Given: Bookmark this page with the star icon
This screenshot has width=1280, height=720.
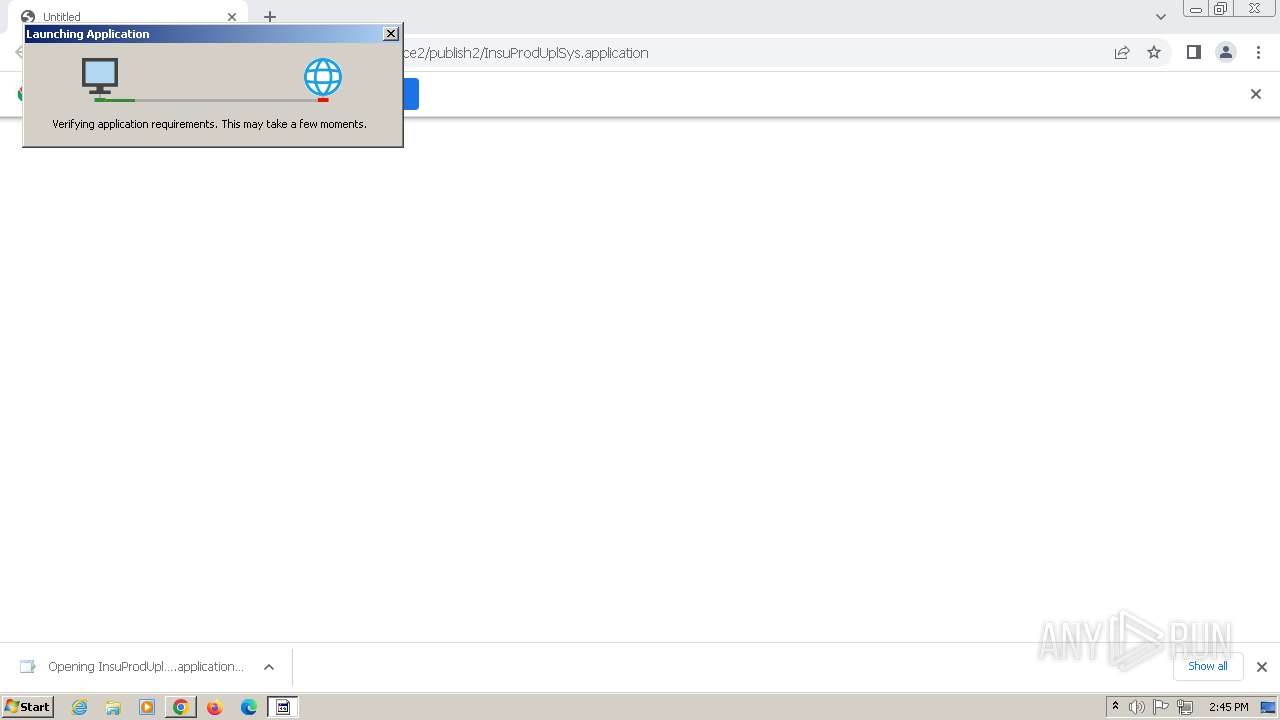Looking at the screenshot, I should point(1154,53).
